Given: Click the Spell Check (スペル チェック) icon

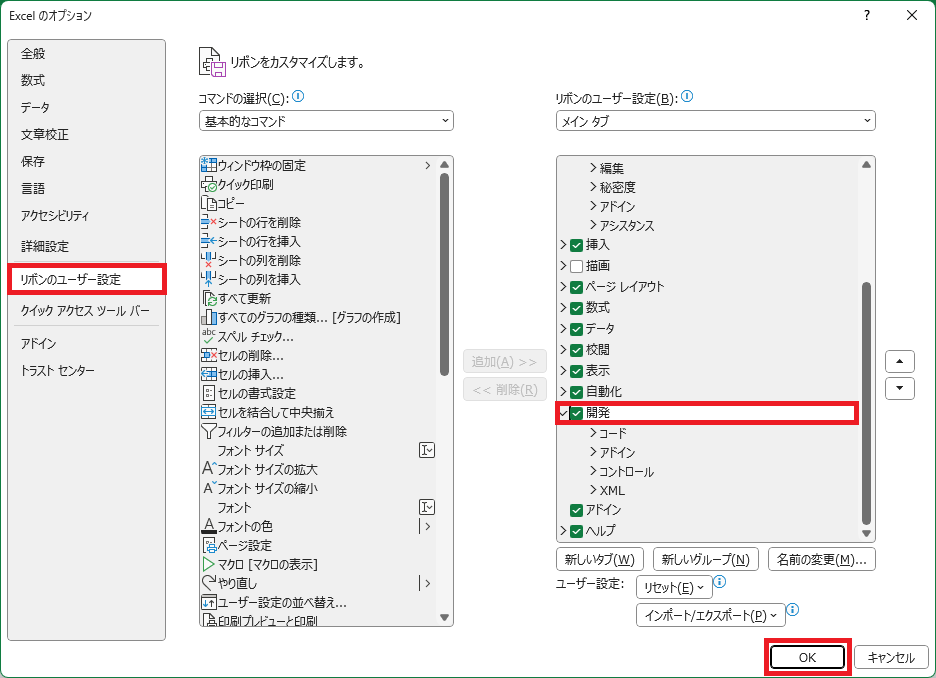Looking at the screenshot, I should click(x=209, y=337).
